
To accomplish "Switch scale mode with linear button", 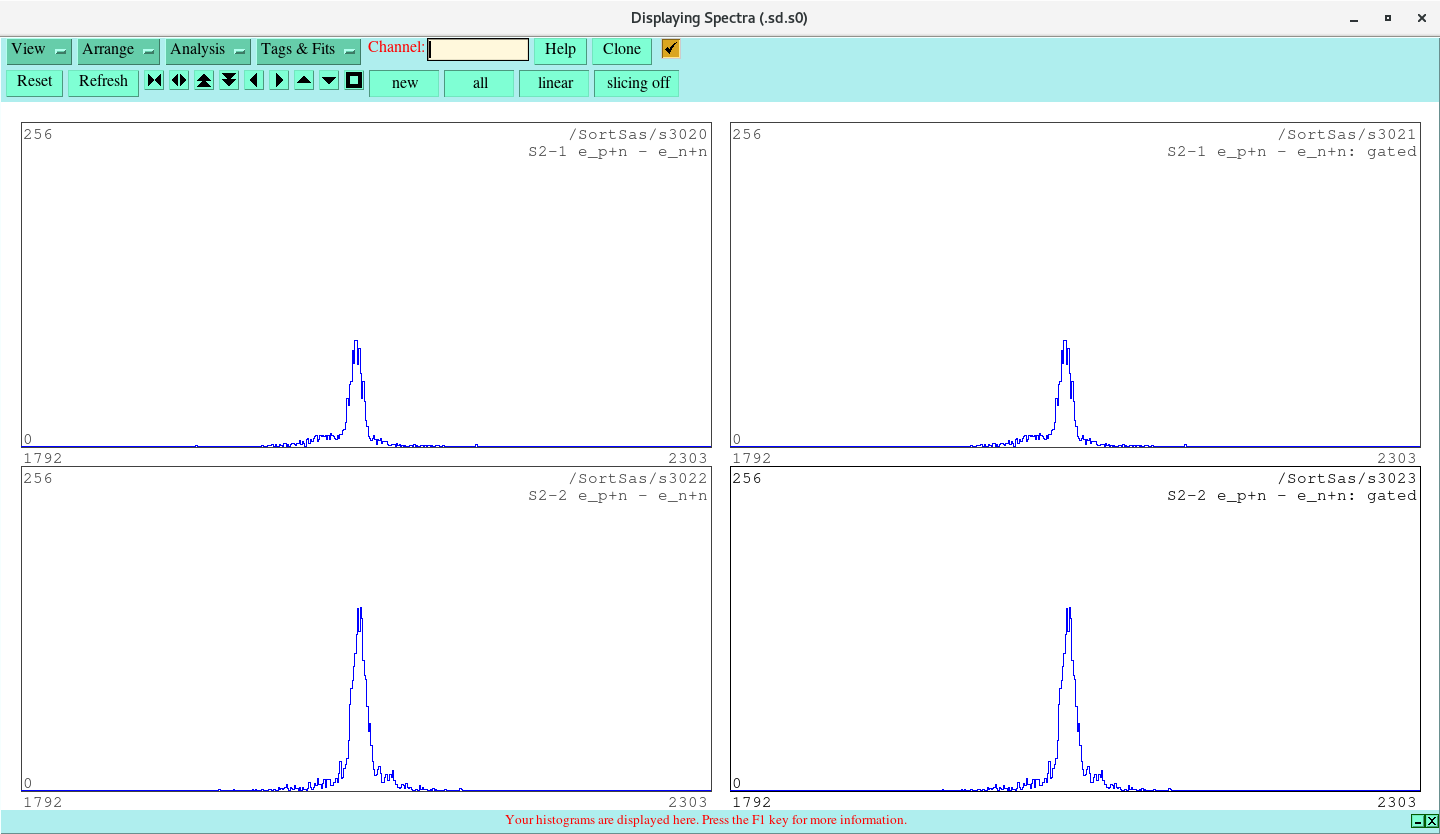I will click(x=554, y=83).
